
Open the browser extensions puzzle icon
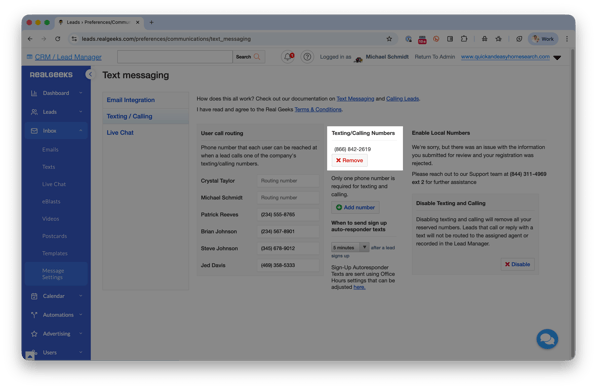pos(464,39)
